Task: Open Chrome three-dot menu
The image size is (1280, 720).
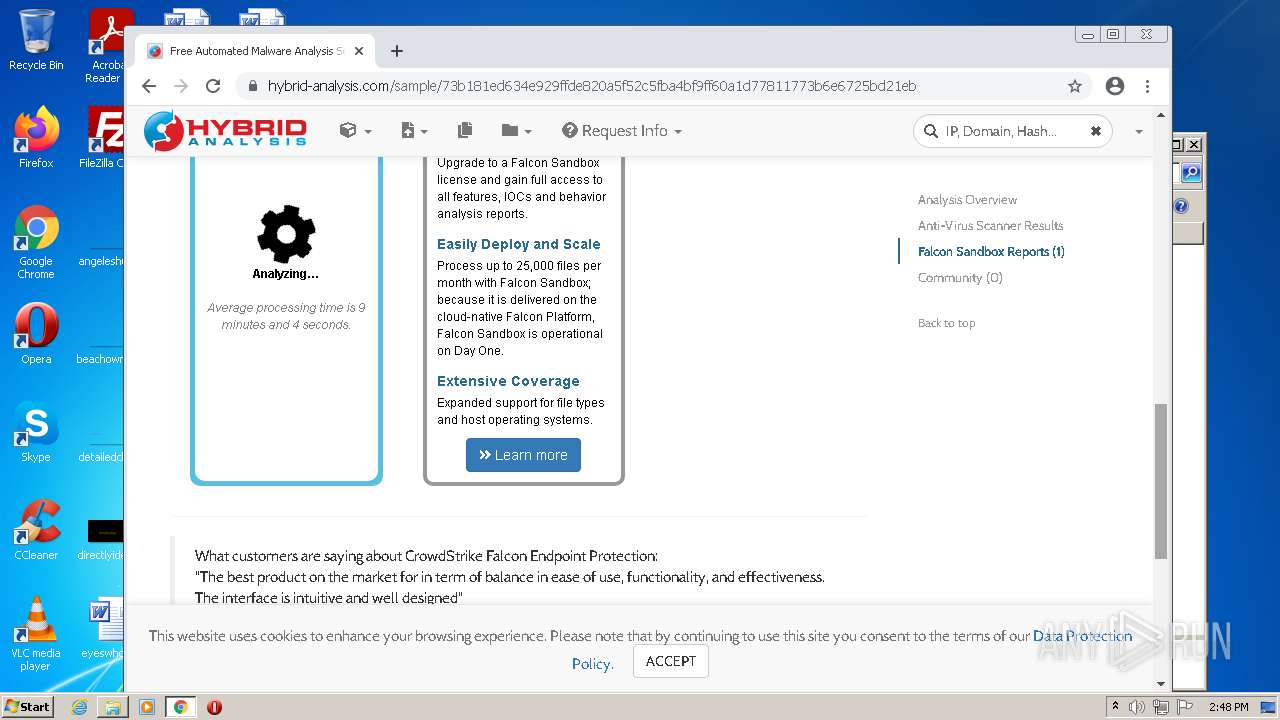Action: click(x=1147, y=86)
